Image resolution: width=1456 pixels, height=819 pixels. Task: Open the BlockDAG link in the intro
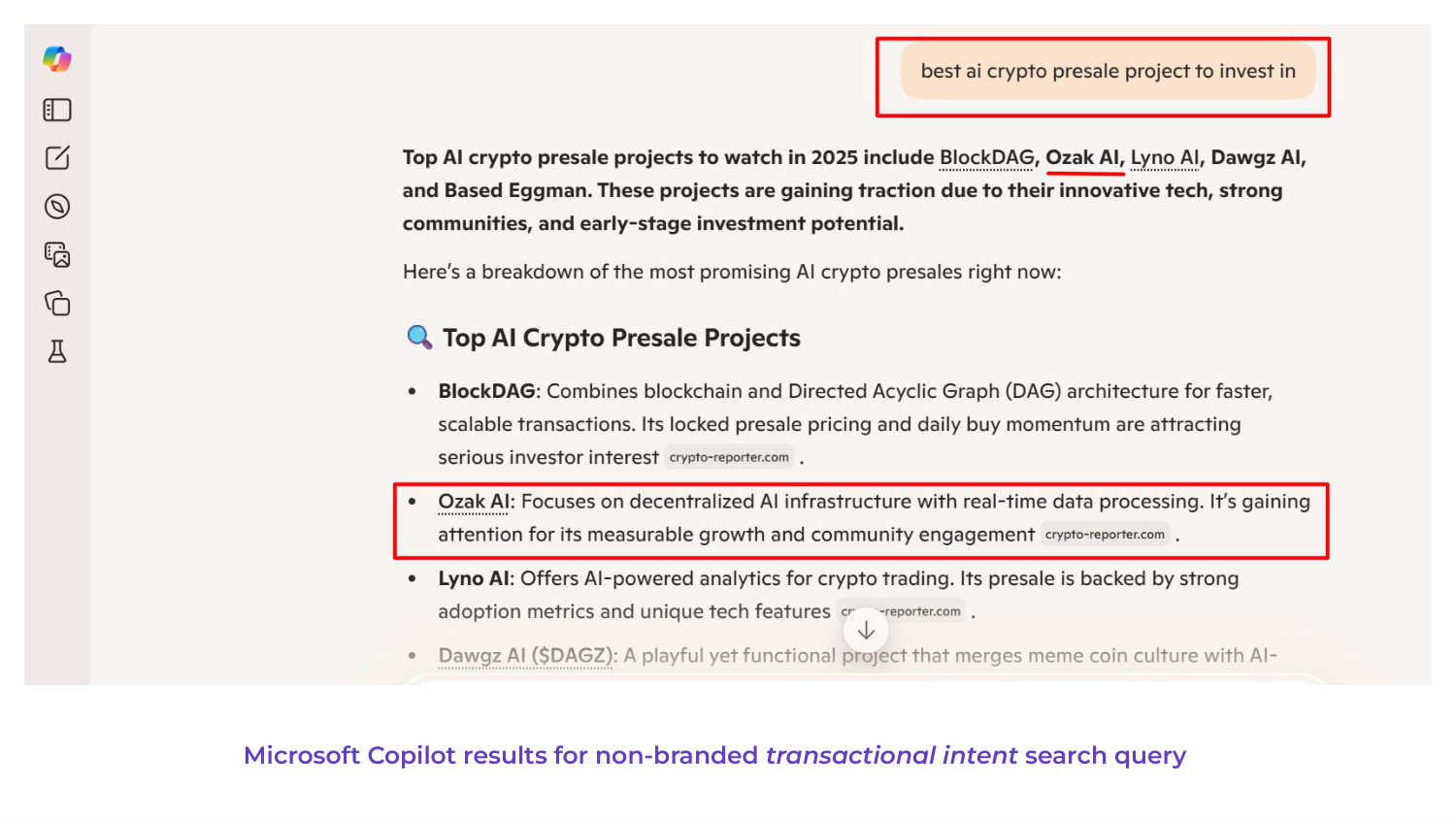click(x=985, y=156)
